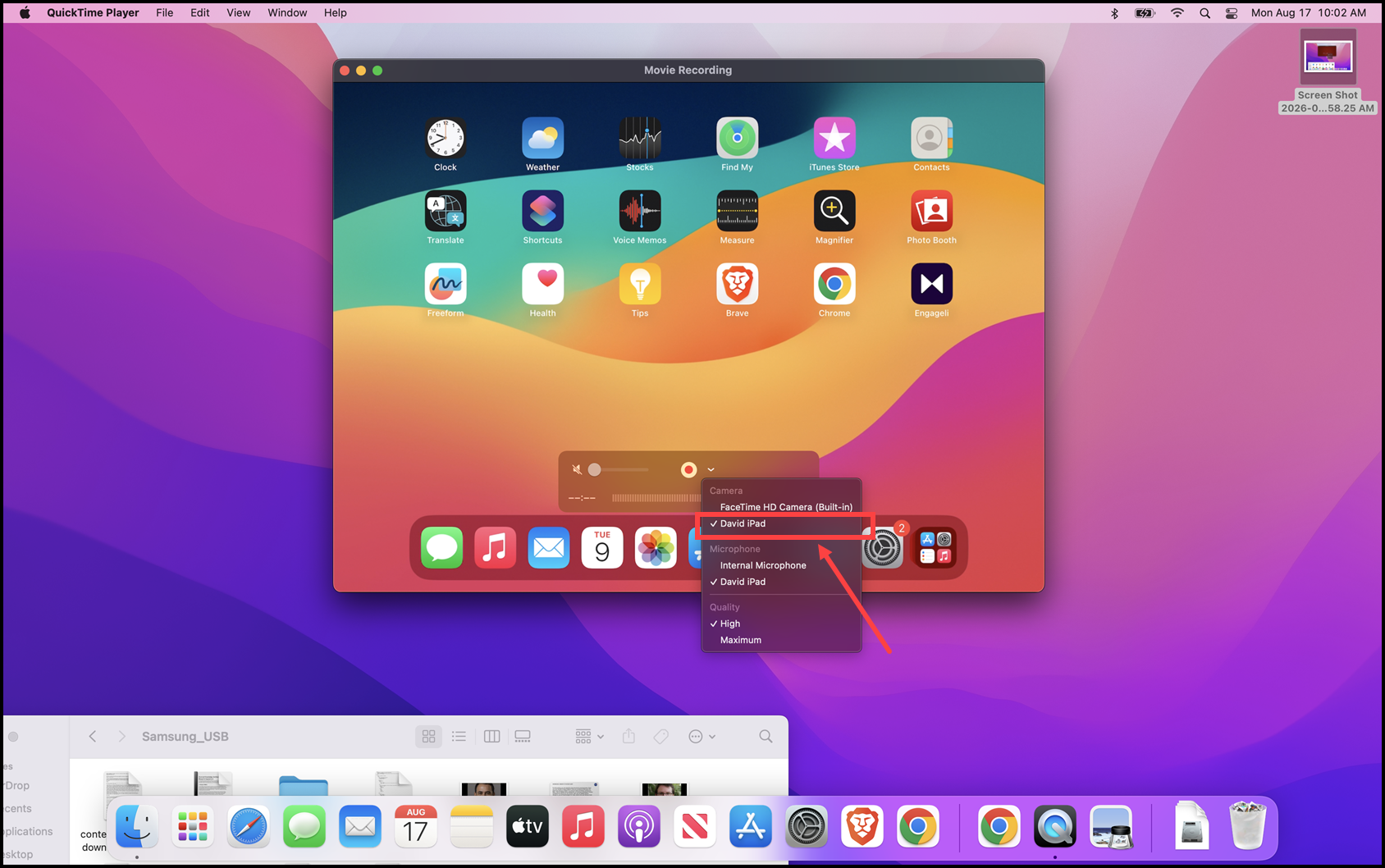
Task: Click Photos in the iPad dock
Action: click(x=656, y=548)
